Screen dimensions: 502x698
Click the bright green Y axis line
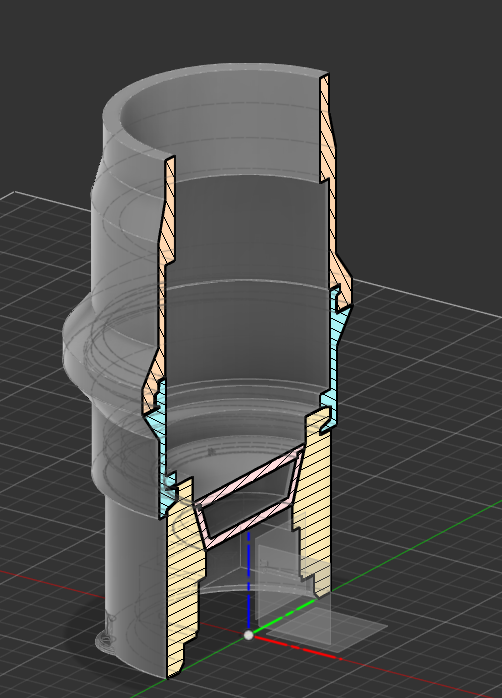(285, 616)
